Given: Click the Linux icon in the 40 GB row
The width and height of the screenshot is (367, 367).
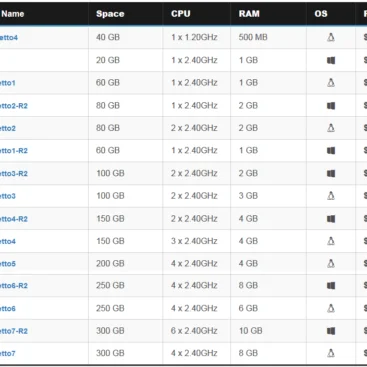Looking at the screenshot, I should click(x=331, y=37).
